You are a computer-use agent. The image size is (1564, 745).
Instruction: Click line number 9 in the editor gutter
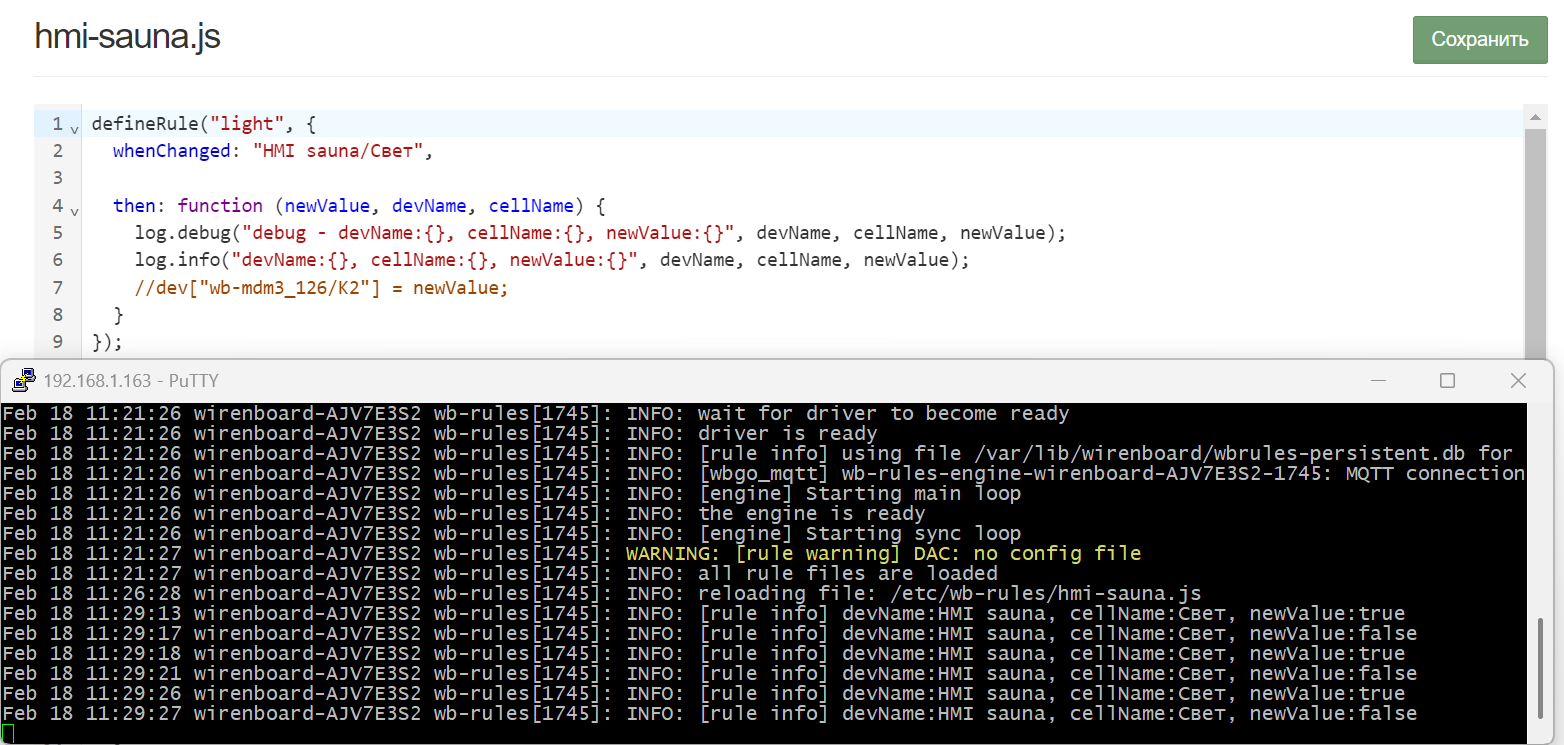[57, 341]
